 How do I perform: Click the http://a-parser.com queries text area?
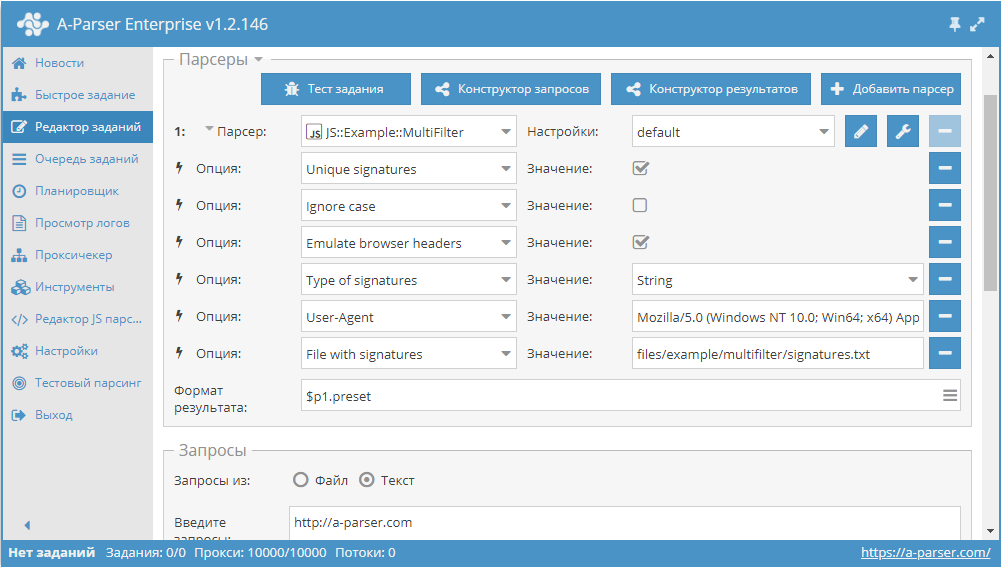[624, 524]
